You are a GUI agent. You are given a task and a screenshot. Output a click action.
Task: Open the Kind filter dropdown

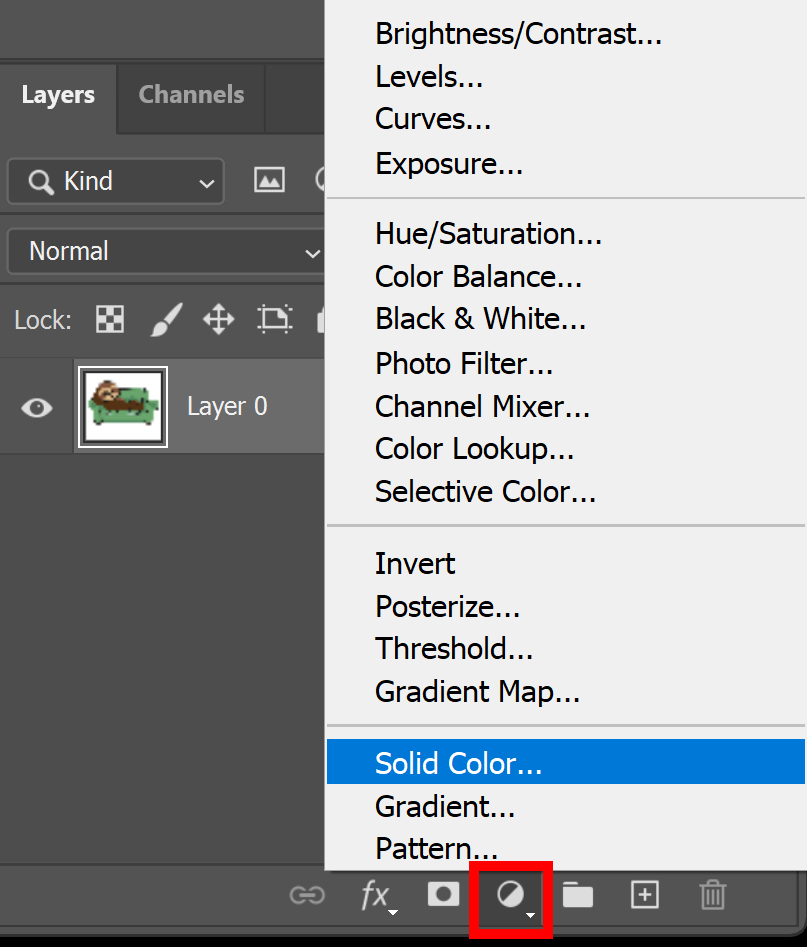tap(116, 181)
